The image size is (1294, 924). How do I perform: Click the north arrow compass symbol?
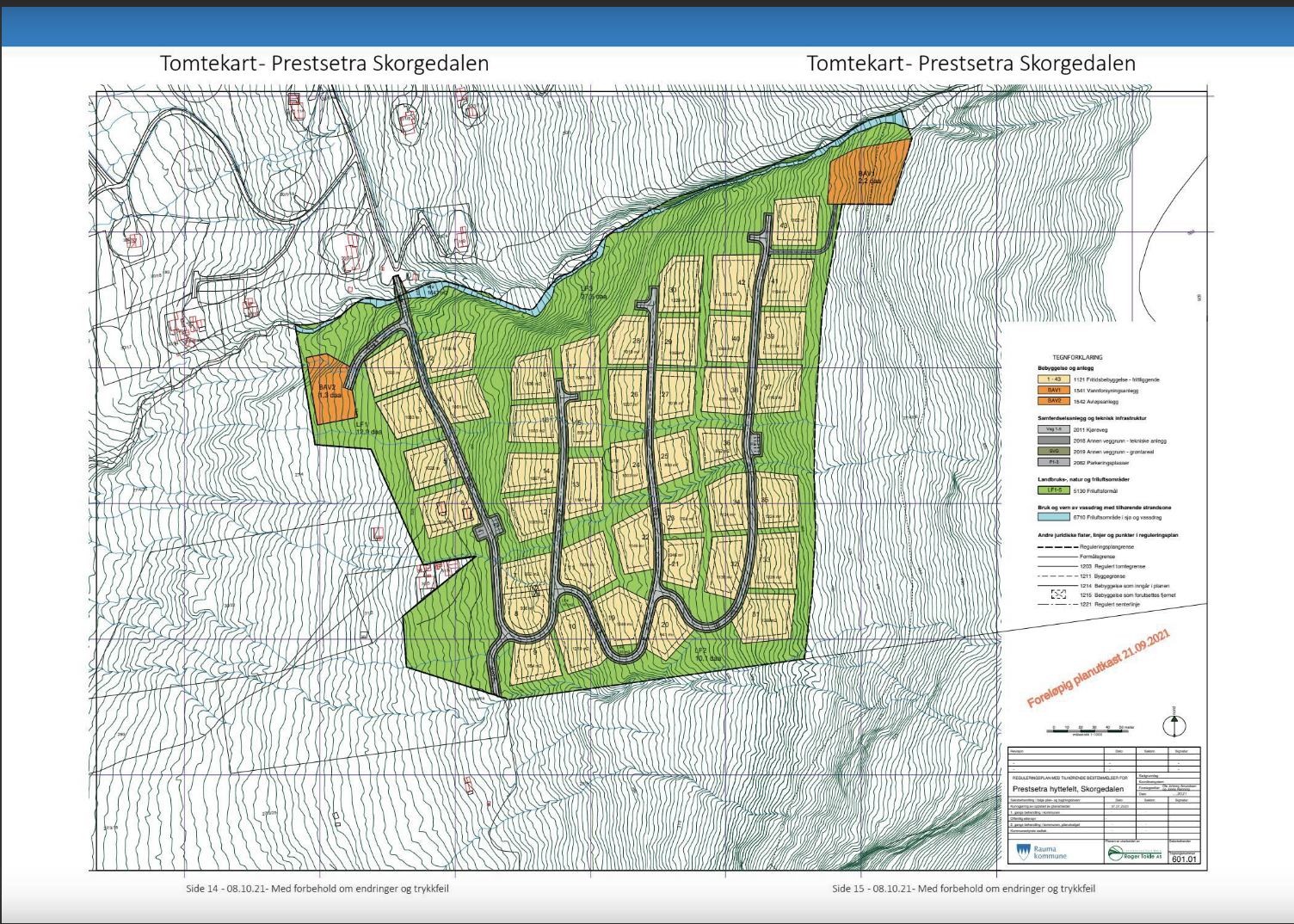click(x=1174, y=724)
